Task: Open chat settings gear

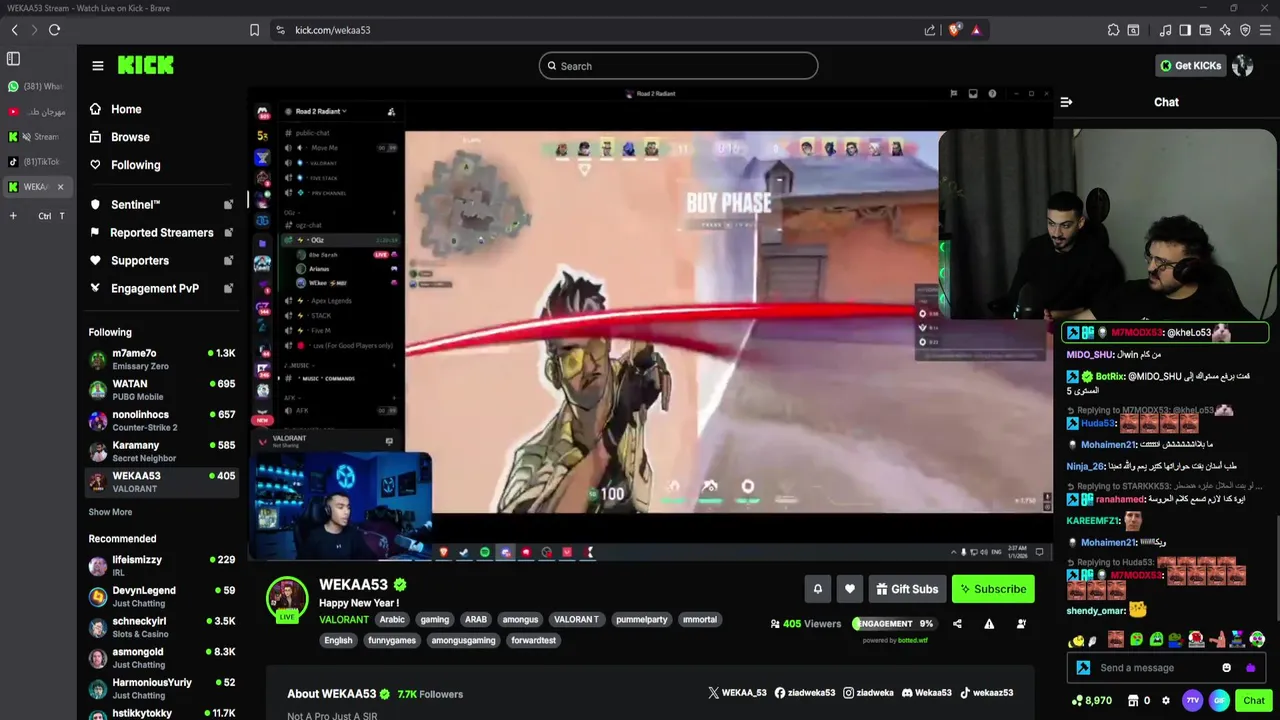Action: pyautogui.click(x=1165, y=701)
